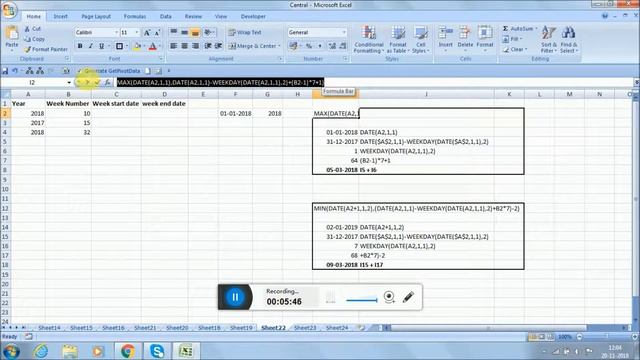Viewport: 640px width, 360px height.
Task: Toggle Middle Align alignment
Action: point(184,32)
